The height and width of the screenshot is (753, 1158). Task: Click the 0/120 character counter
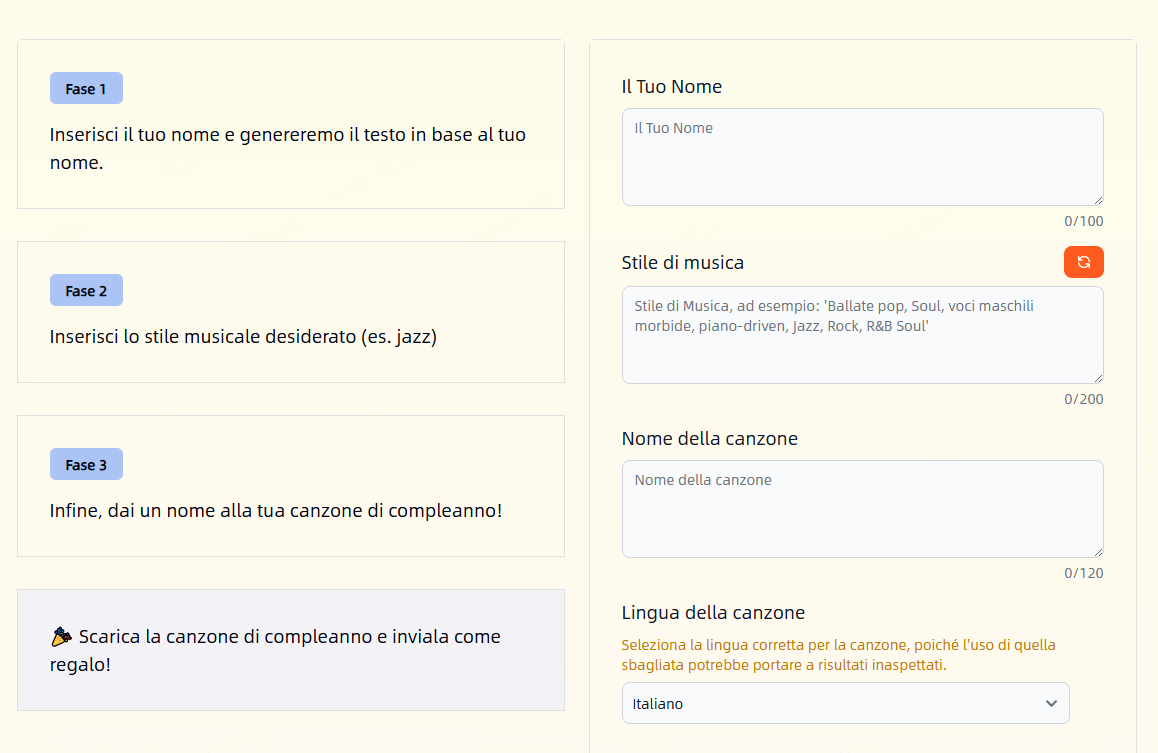[1083, 574]
